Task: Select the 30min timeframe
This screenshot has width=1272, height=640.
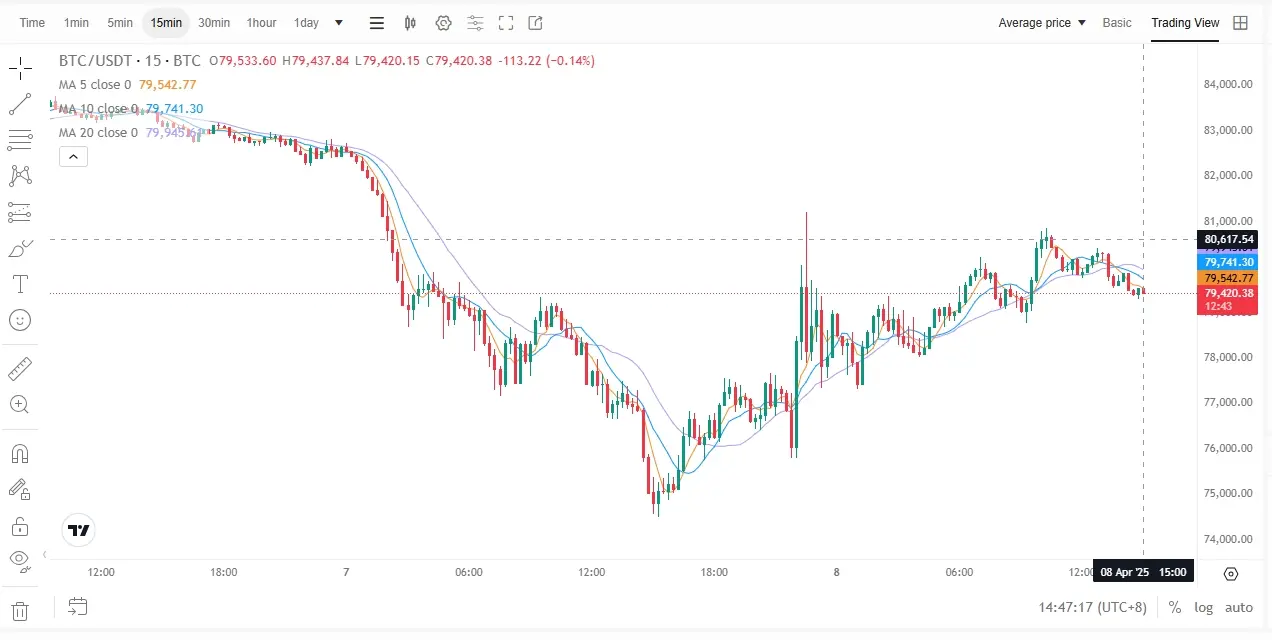Action: point(214,23)
